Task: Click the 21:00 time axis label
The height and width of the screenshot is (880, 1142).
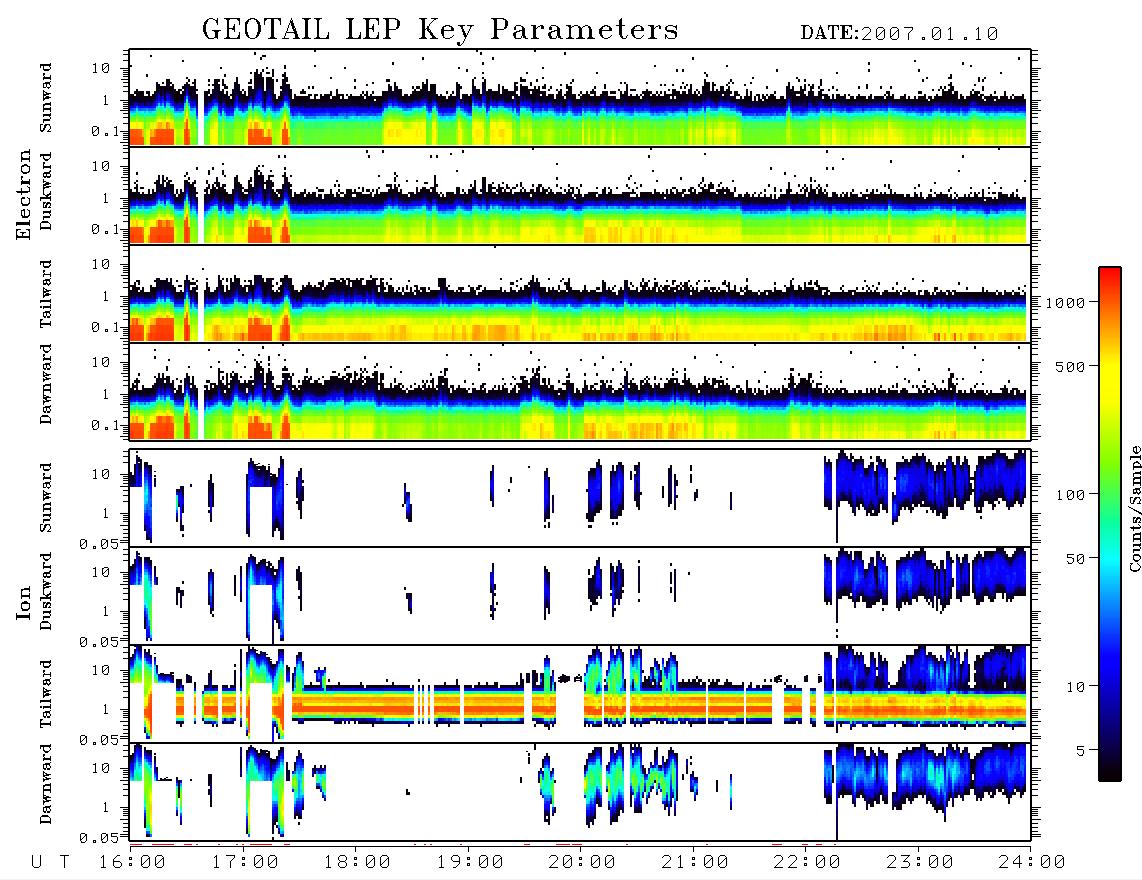Action: coord(694,862)
